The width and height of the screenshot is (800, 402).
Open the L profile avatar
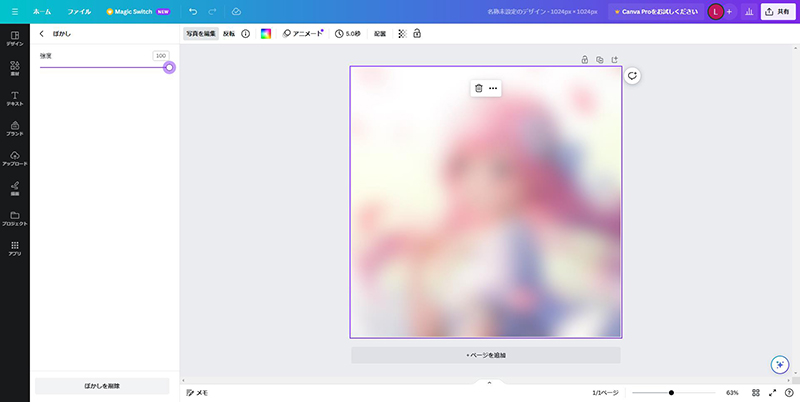coord(715,12)
